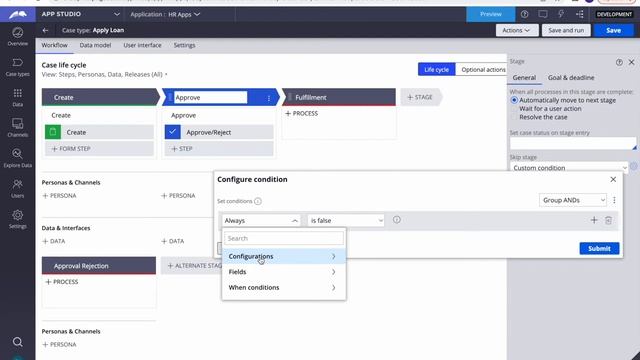Select the Fulfillment stage header
640x360 pixels.
click(339, 97)
